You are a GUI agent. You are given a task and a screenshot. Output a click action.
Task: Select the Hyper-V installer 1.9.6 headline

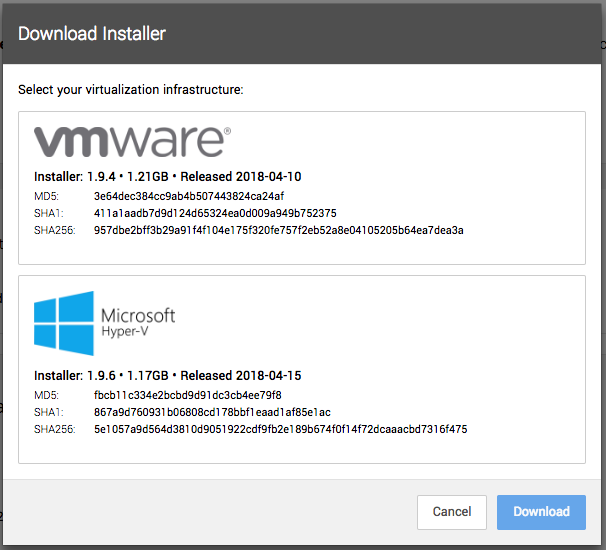(167, 376)
